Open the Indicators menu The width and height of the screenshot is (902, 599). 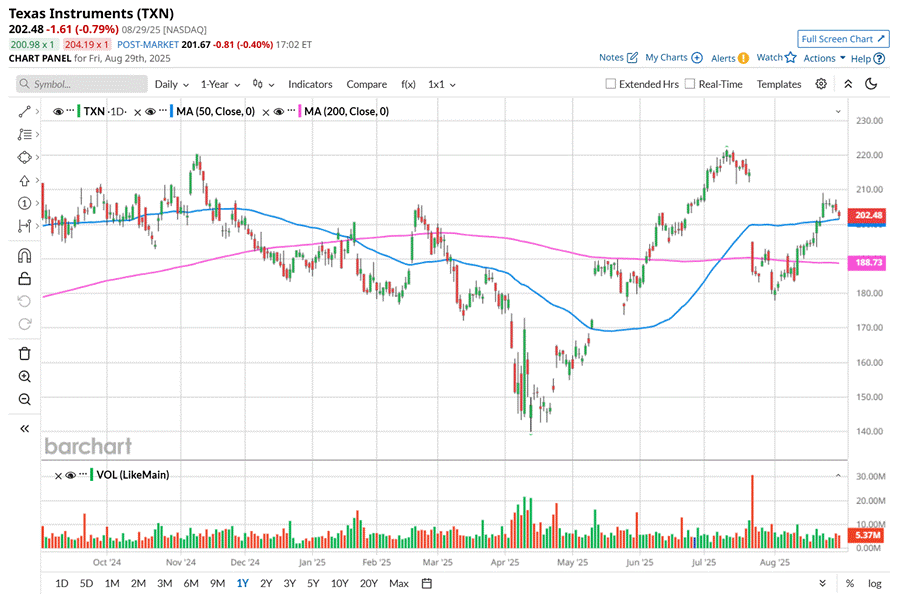point(310,84)
